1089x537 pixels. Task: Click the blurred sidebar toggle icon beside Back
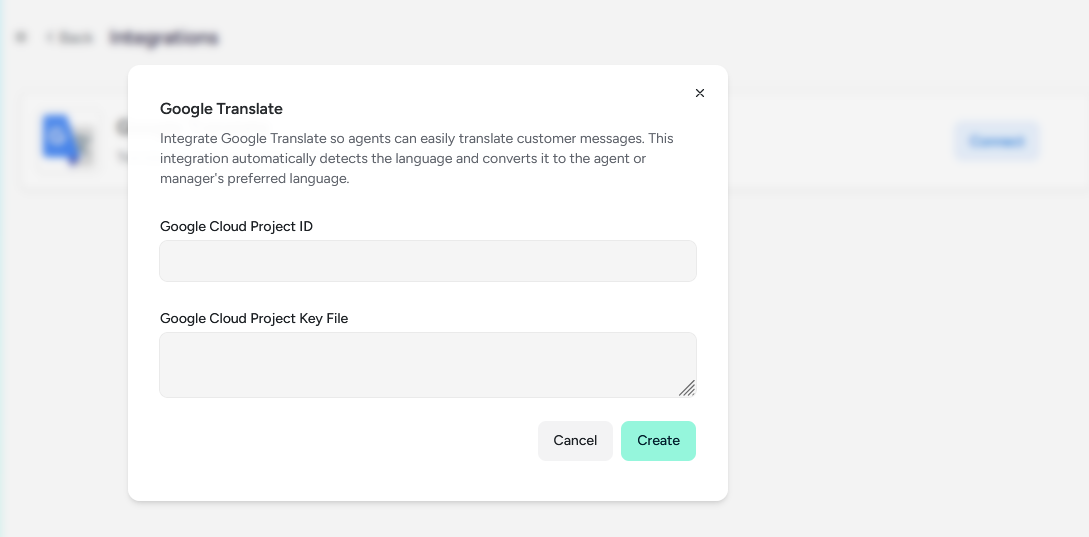pos(22,37)
